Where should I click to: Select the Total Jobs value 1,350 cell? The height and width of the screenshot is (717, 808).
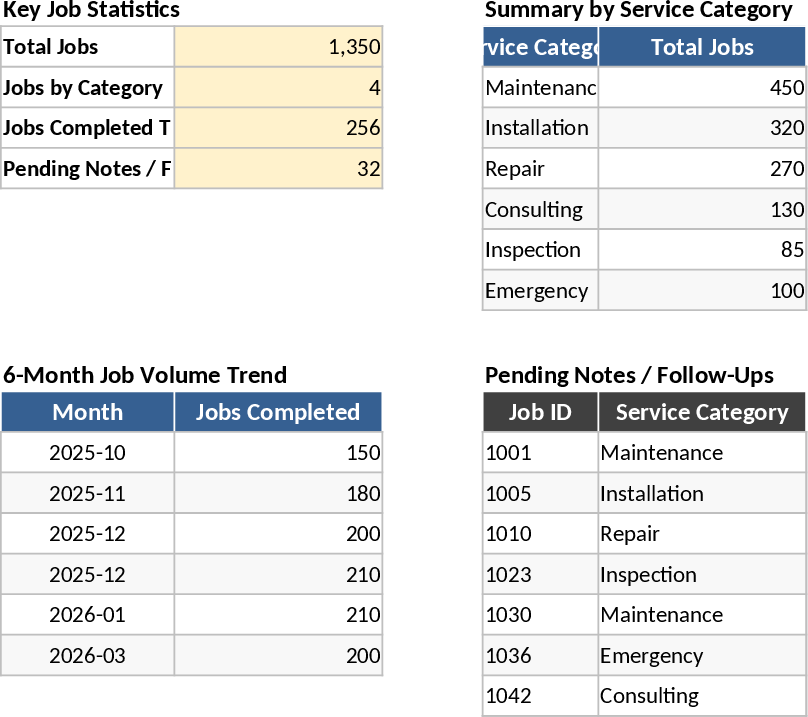tap(278, 47)
